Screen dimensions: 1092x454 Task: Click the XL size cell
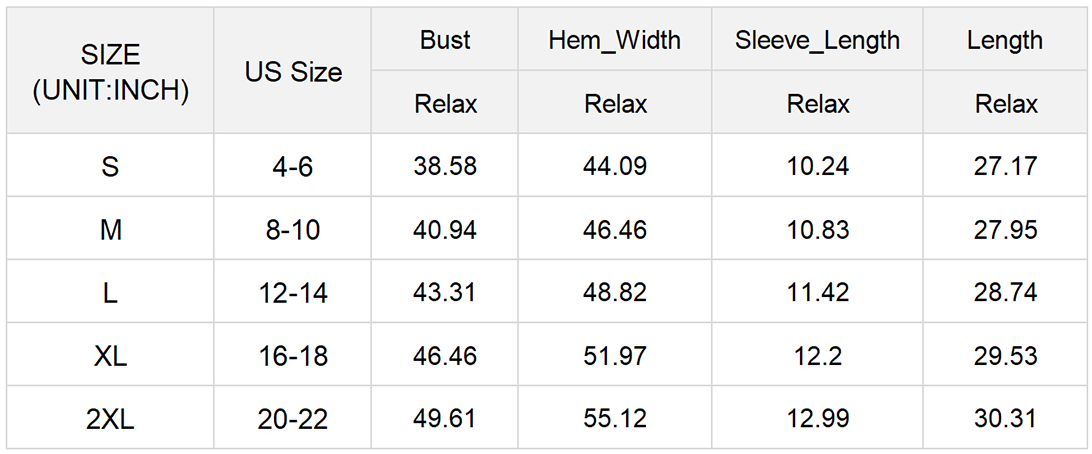click(111, 355)
